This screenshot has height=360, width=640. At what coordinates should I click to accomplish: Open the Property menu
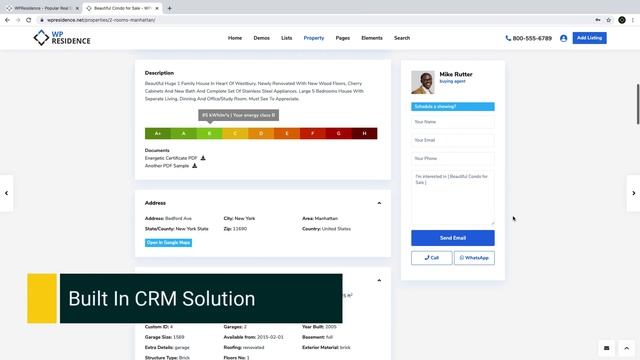point(313,38)
